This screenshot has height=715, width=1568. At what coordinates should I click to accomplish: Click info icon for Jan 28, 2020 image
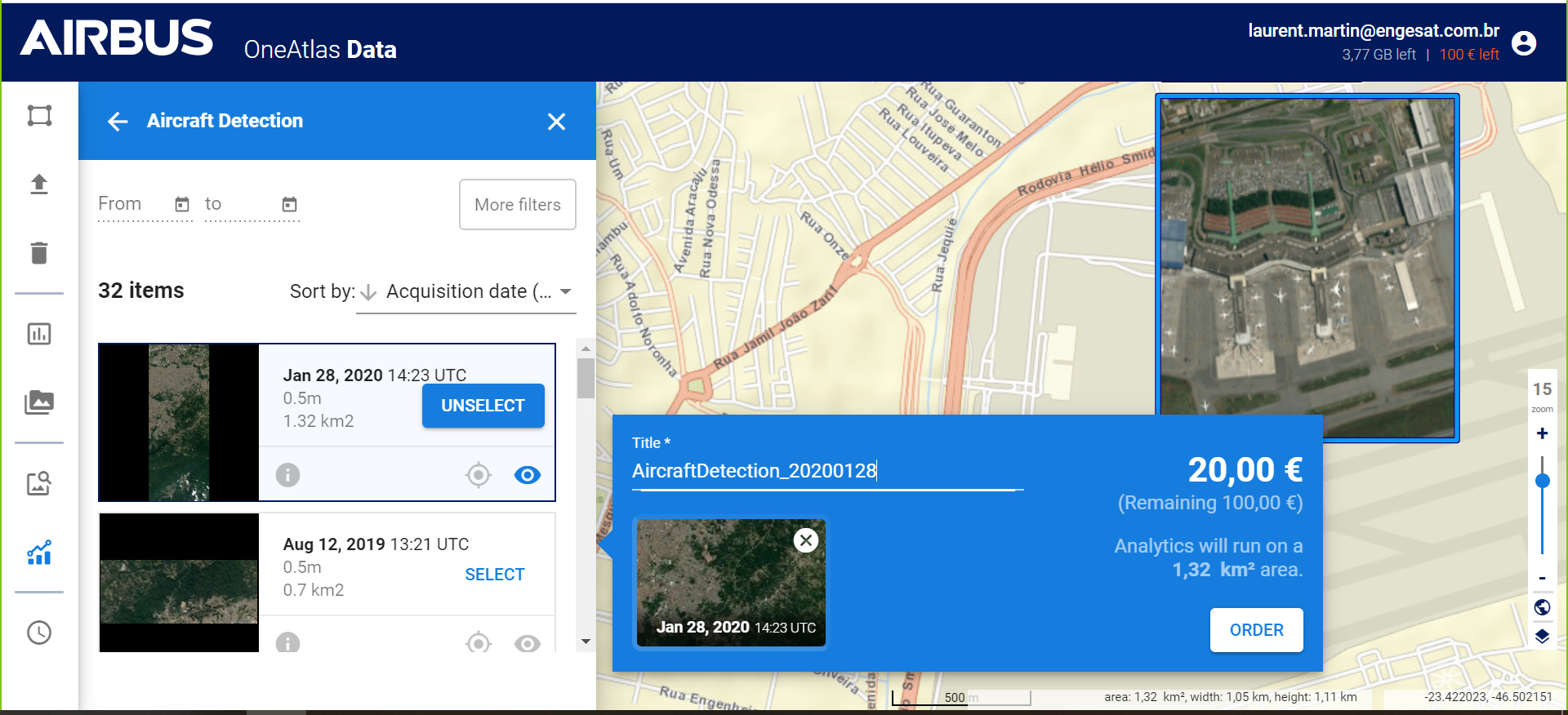coord(287,475)
